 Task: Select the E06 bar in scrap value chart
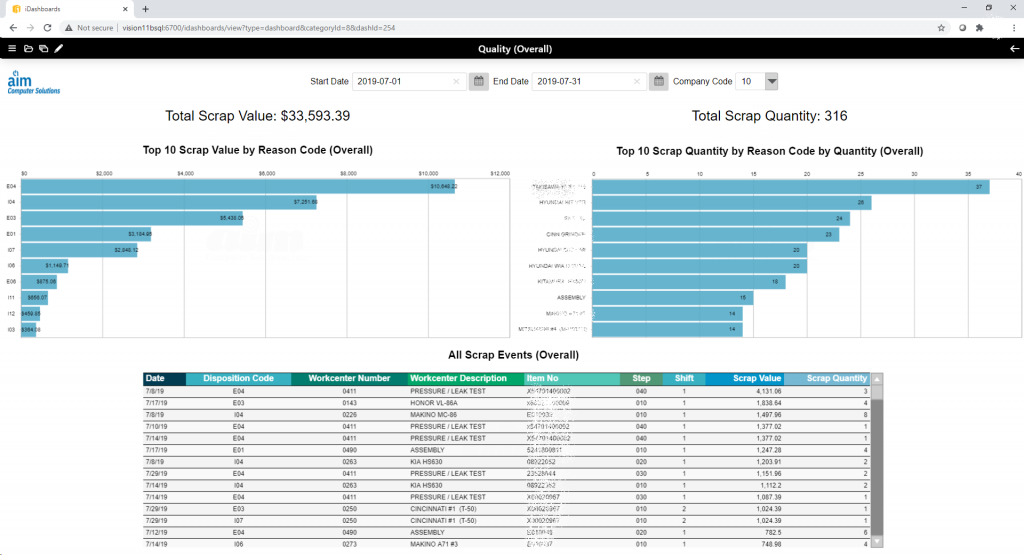(x=39, y=281)
